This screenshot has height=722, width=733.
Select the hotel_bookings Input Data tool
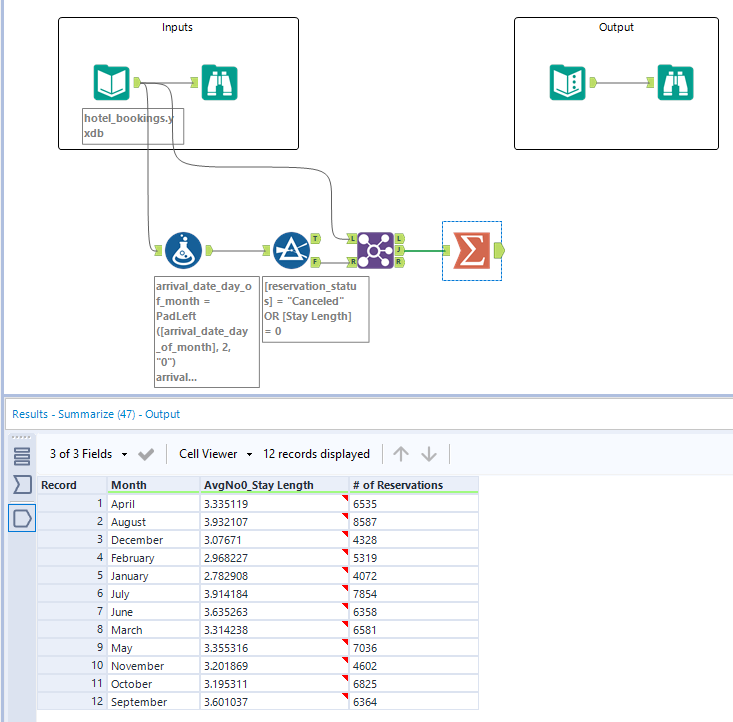click(x=111, y=83)
